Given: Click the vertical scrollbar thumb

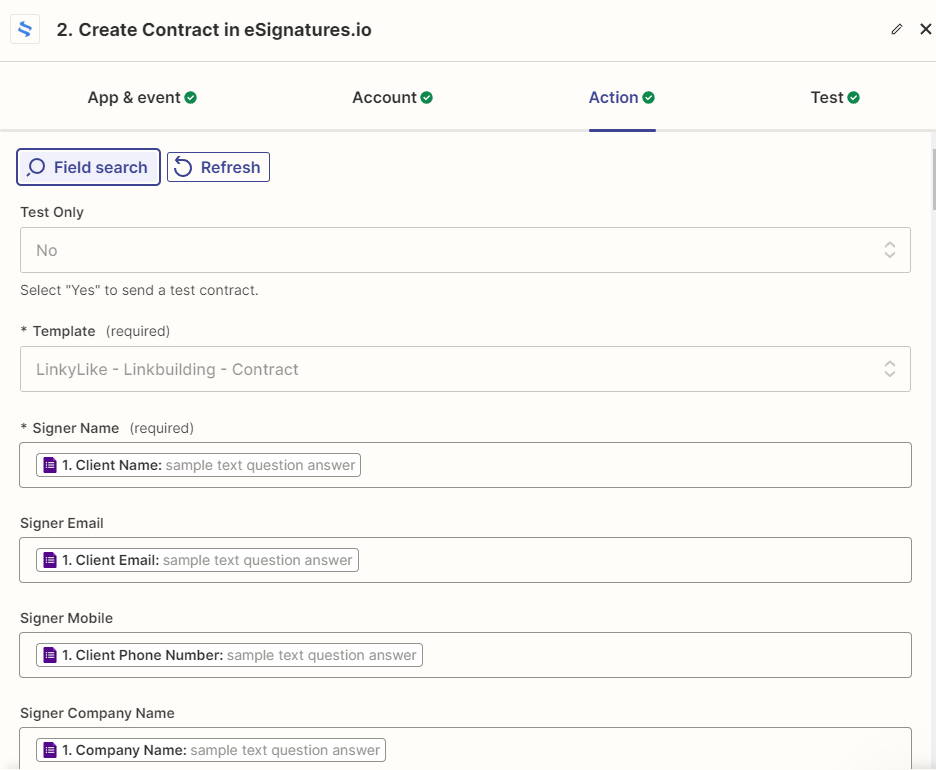Looking at the screenshot, I should 933,180.
